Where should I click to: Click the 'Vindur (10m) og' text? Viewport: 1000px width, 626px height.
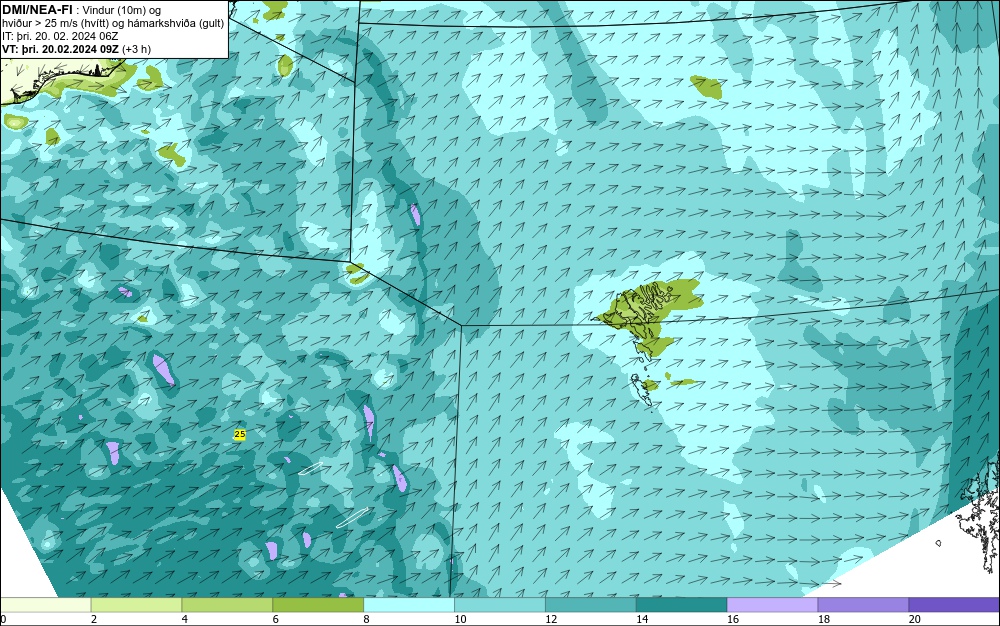[122, 11]
